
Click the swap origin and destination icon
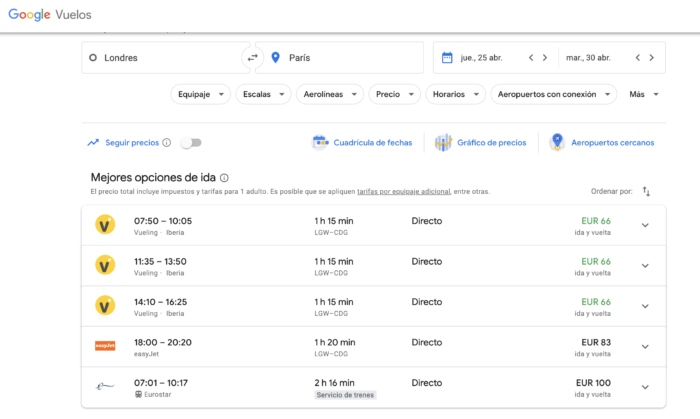point(252,58)
